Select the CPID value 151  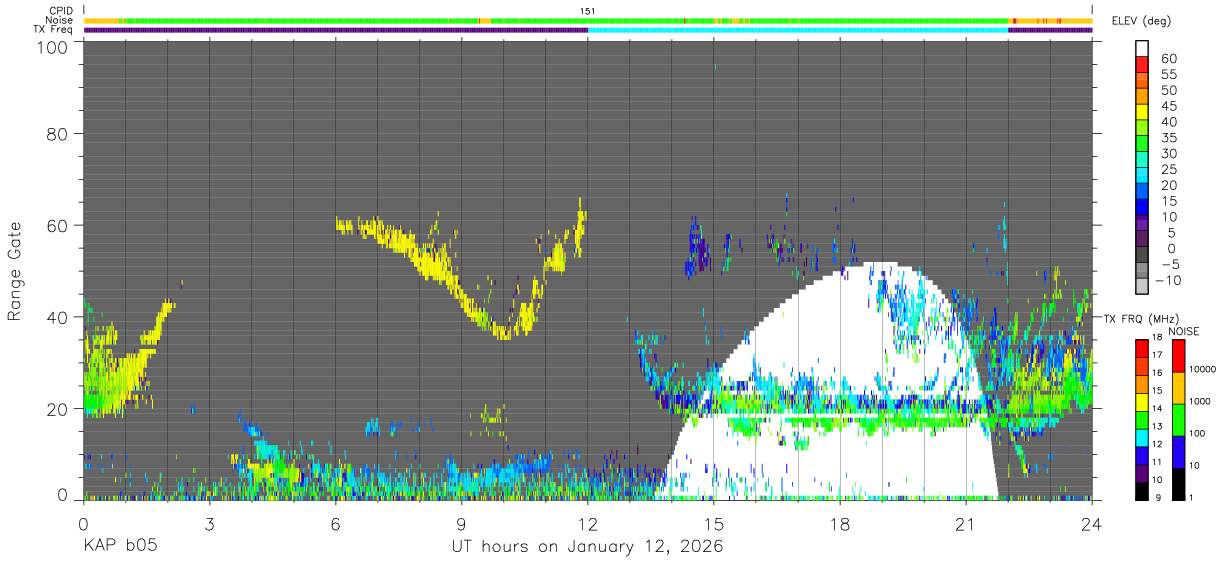(x=587, y=10)
